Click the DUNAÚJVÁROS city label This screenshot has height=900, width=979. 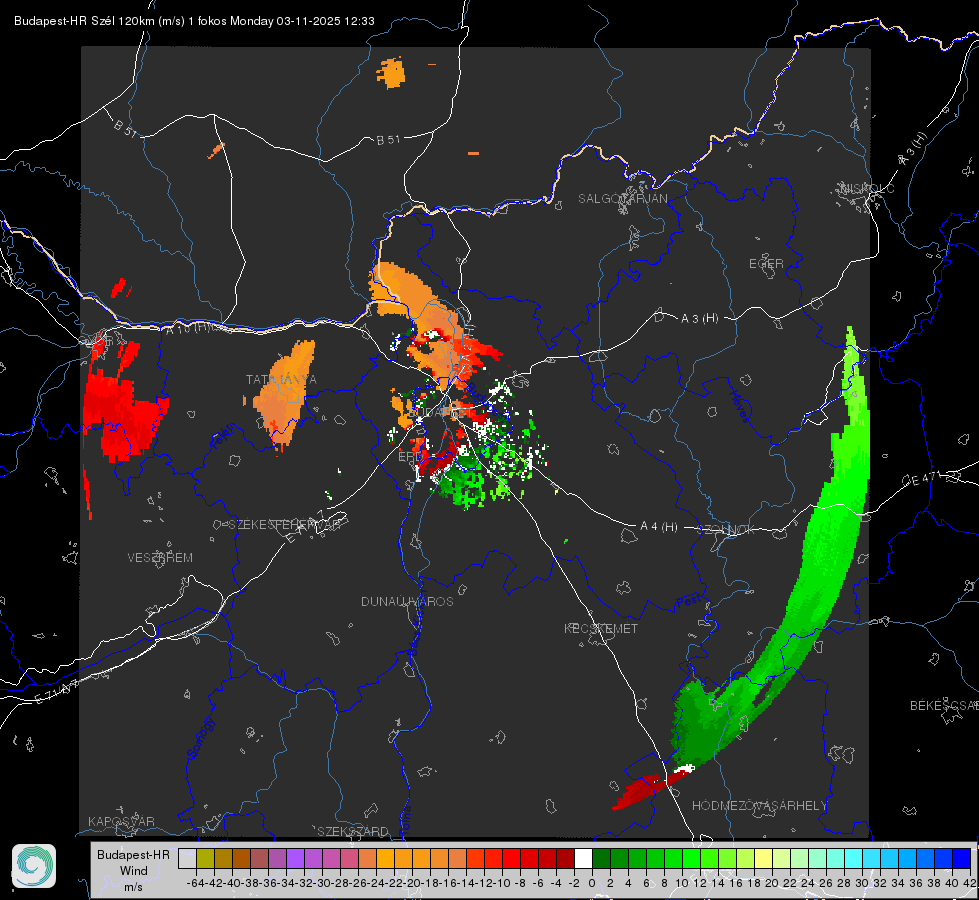coord(407,601)
